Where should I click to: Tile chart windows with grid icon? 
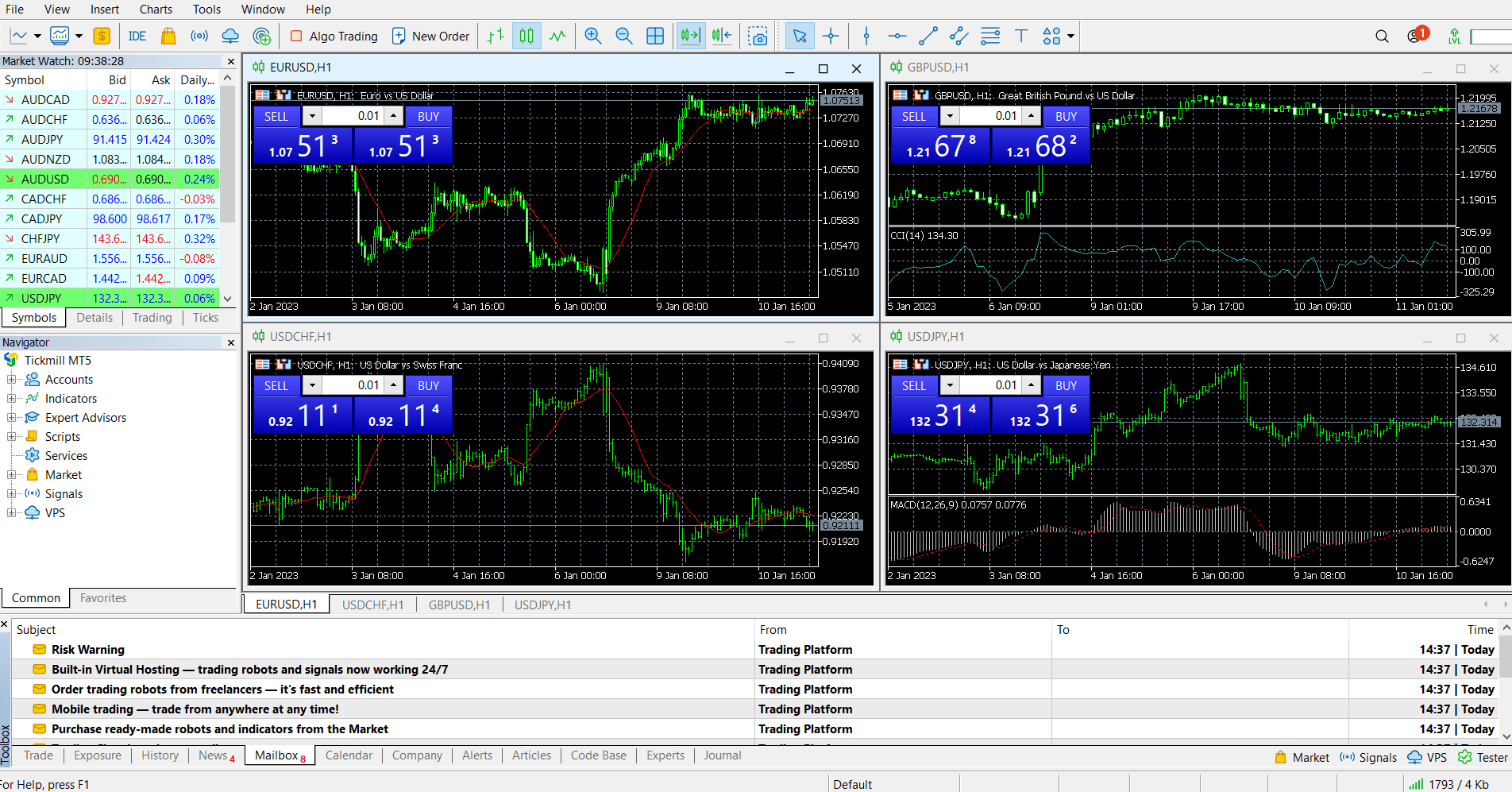click(x=655, y=37)
